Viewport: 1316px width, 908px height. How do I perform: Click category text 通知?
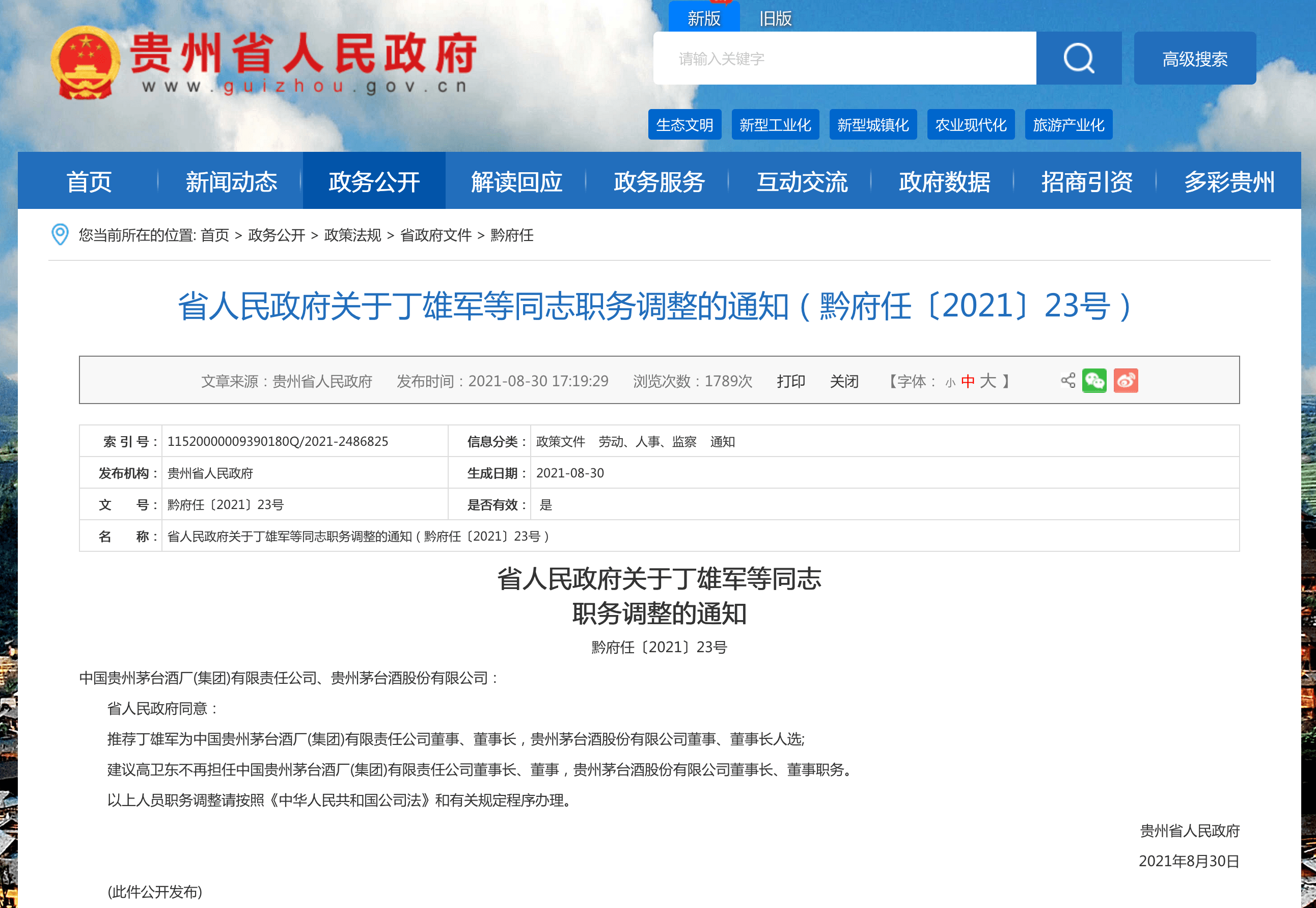pyautogui.click(x=722, y=441)
